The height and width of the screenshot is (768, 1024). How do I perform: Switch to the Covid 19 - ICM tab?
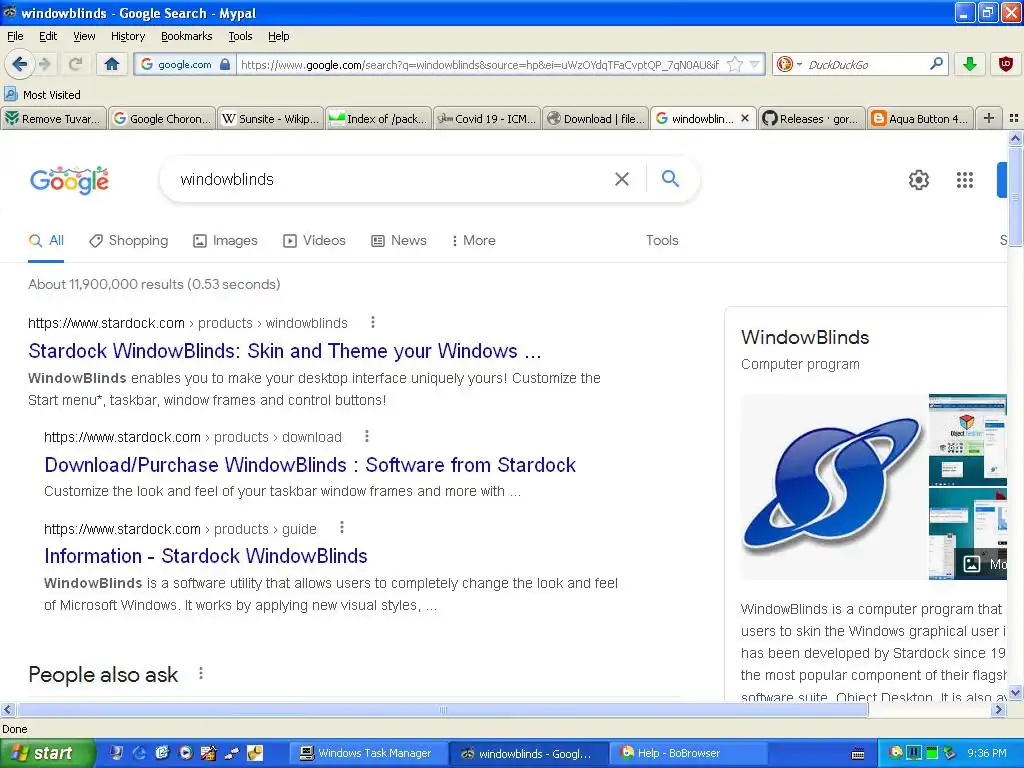point(487,118)
